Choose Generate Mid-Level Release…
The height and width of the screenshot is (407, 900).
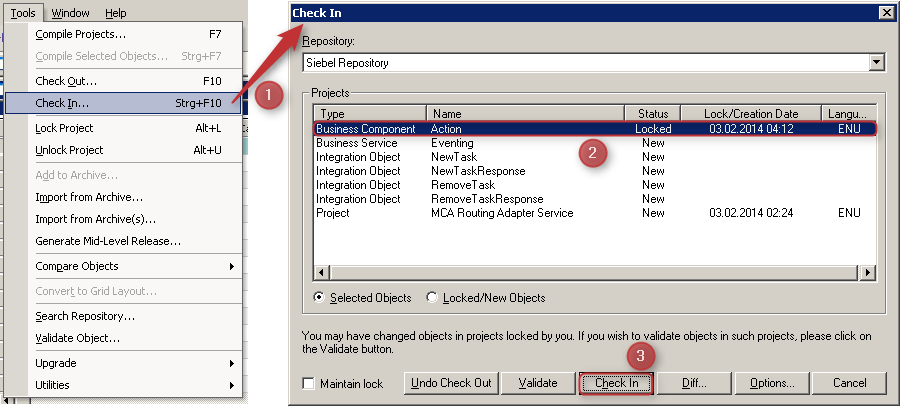(123, 241)
